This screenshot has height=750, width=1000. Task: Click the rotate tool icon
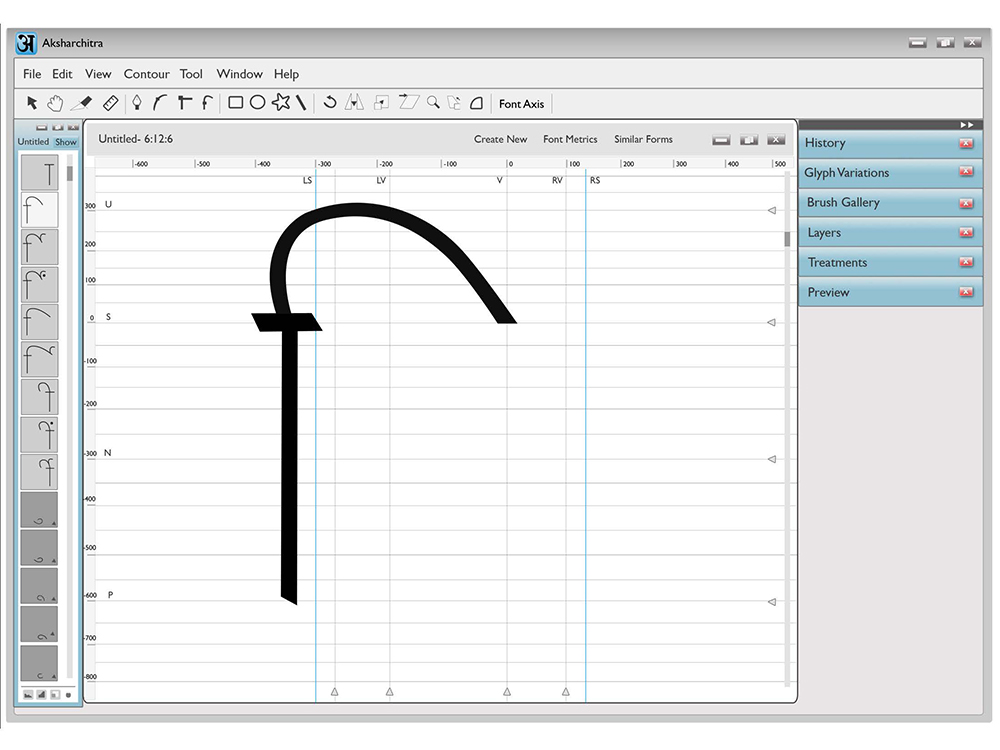click(330, 102)
